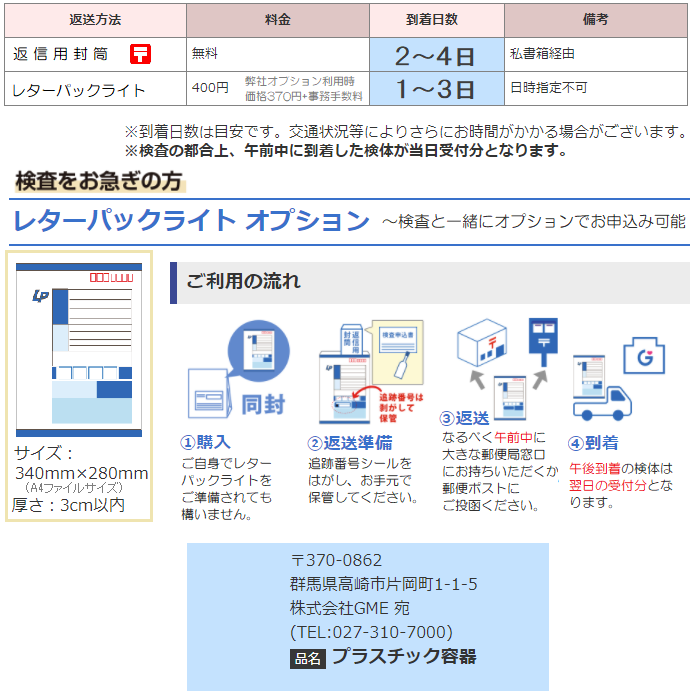The width and height of the screenshot is (700, 700).
Task: Click the lab building icon above the truck
Action: click(644, 355)
